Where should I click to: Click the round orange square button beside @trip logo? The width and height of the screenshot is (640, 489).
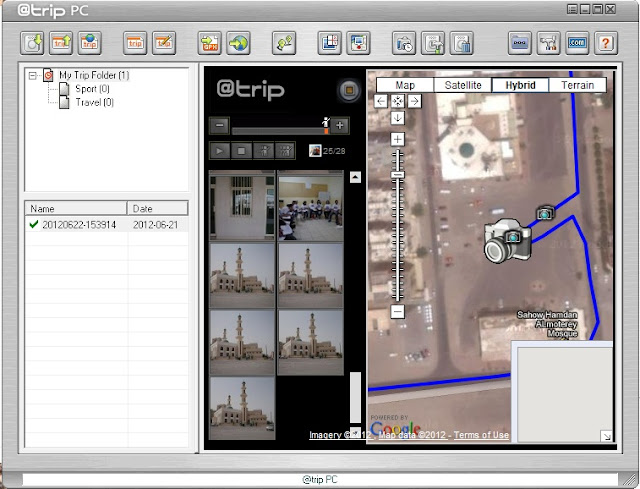point(349,90)
